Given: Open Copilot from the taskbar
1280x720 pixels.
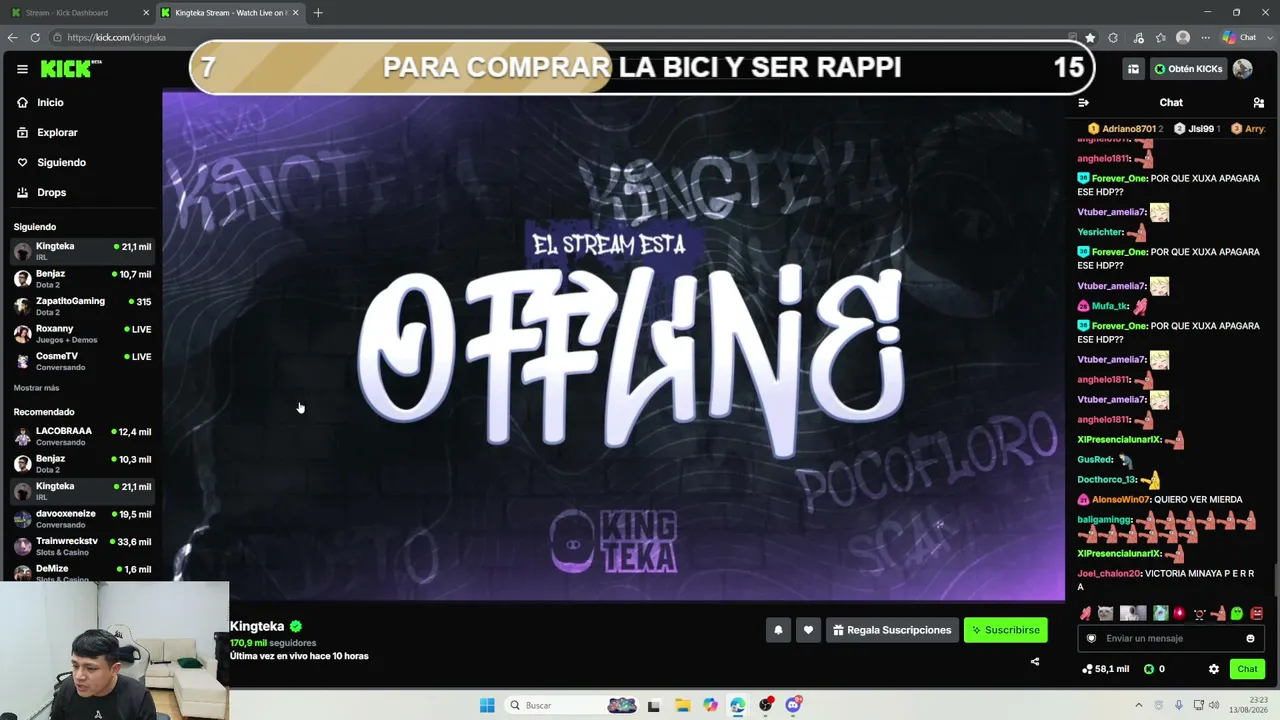Looking at the screenshot, I should [x=710, y=705].
